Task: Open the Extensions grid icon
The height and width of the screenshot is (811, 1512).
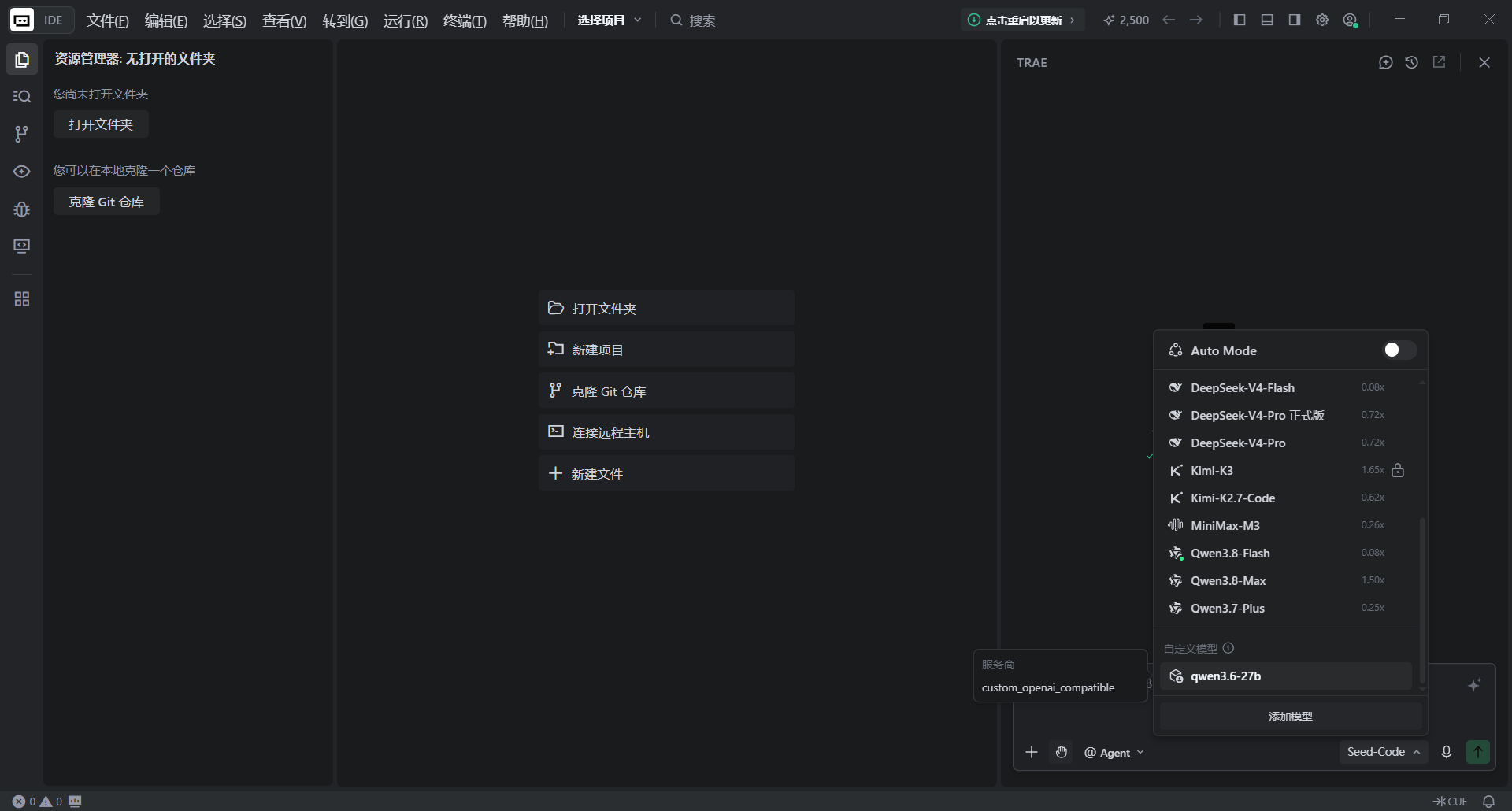Action: click(21, 299)
